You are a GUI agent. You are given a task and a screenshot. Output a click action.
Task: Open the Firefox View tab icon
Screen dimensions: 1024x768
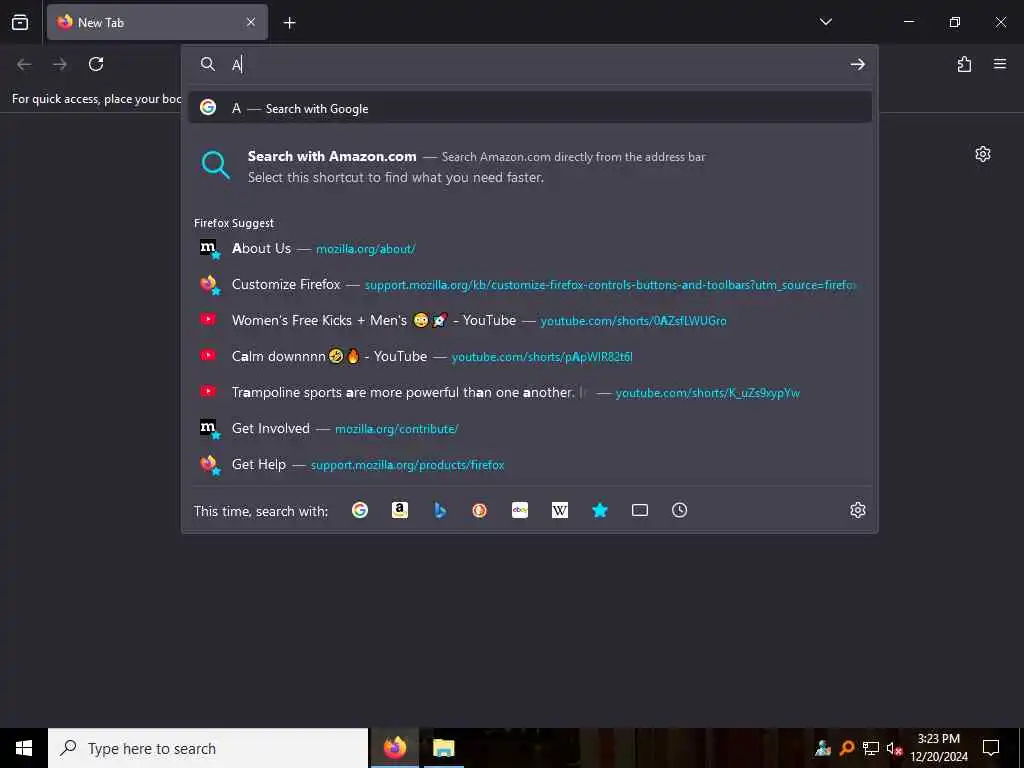(x=20, y=22)
